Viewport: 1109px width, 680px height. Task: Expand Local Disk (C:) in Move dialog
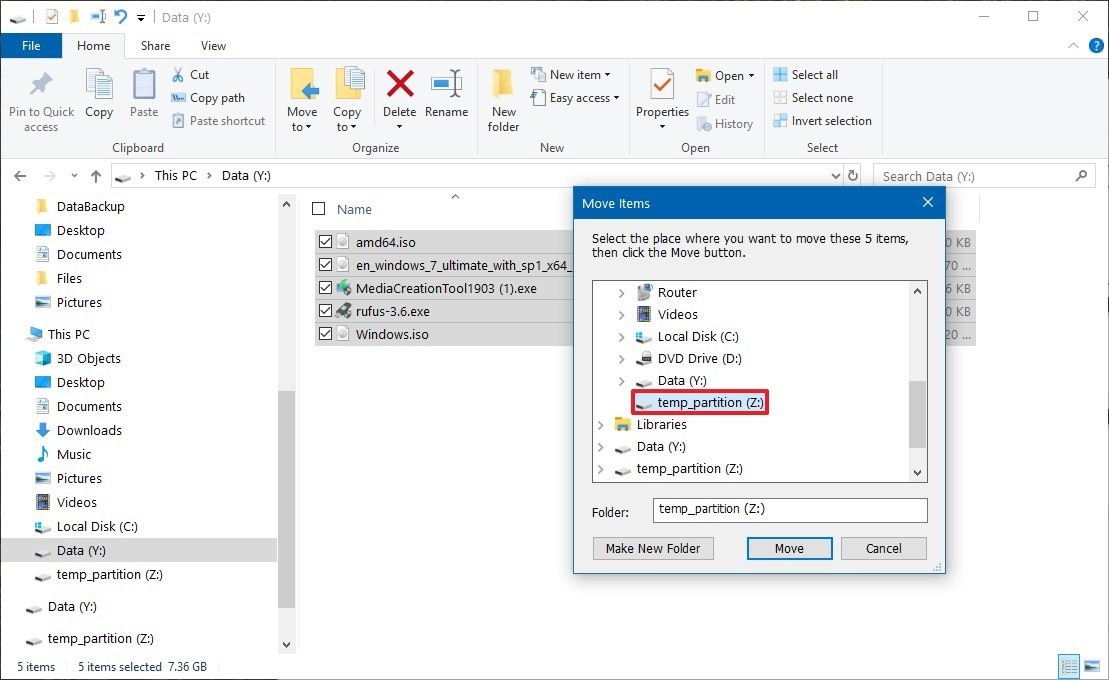tap(621, 337)
